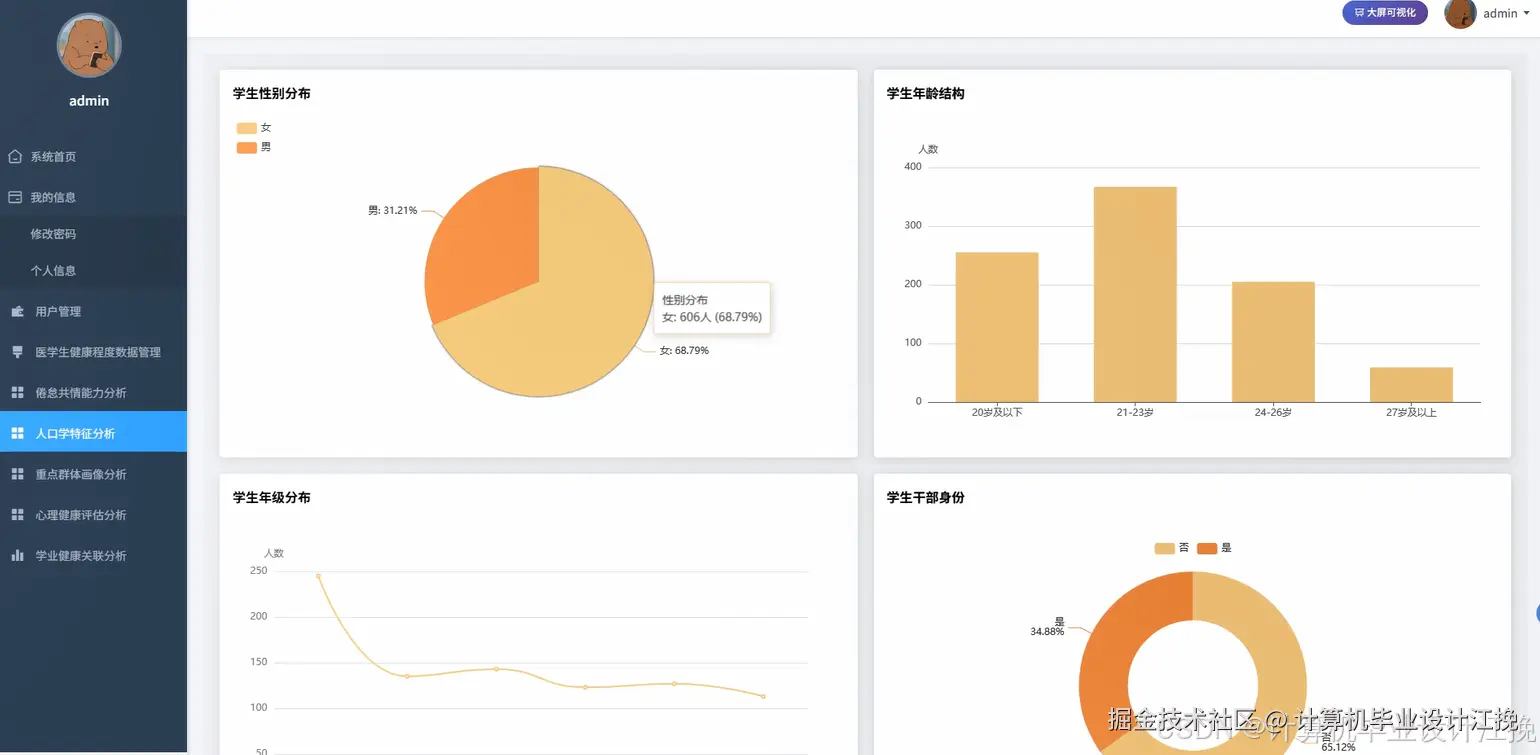Toggle the 女 legend in gender chart
The width and height of the screenshot is (1540, 755).
pos(254,128)
